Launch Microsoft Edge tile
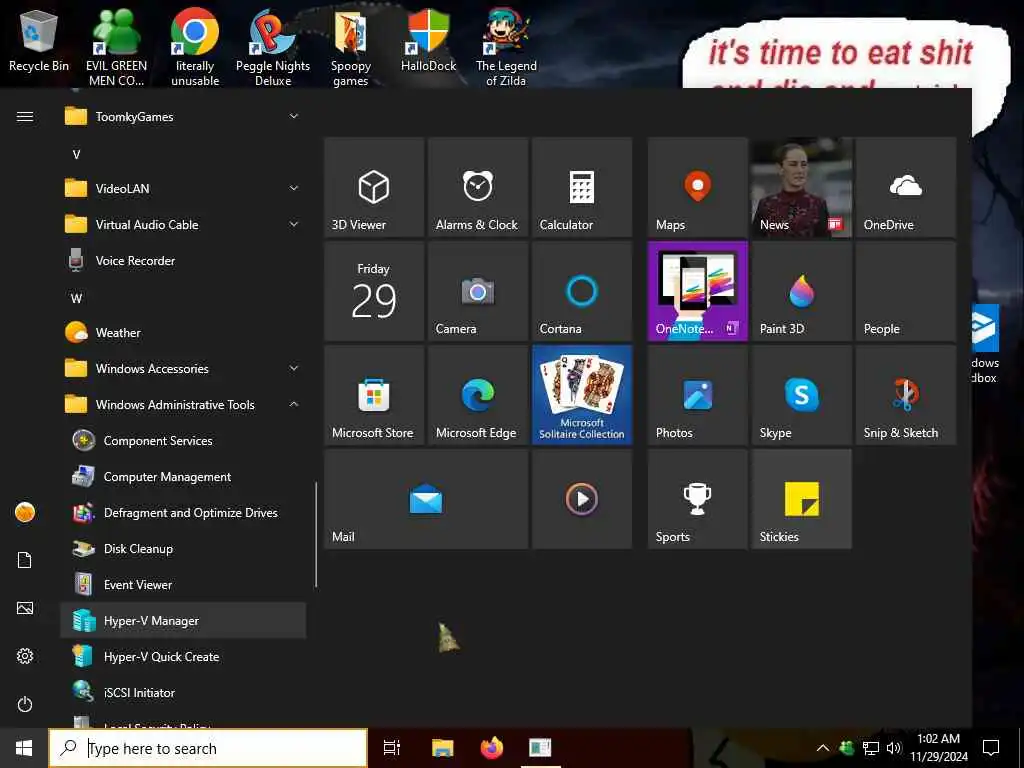Image resolution: width=1024 pixels, height=768 pixels. [478, 395]
